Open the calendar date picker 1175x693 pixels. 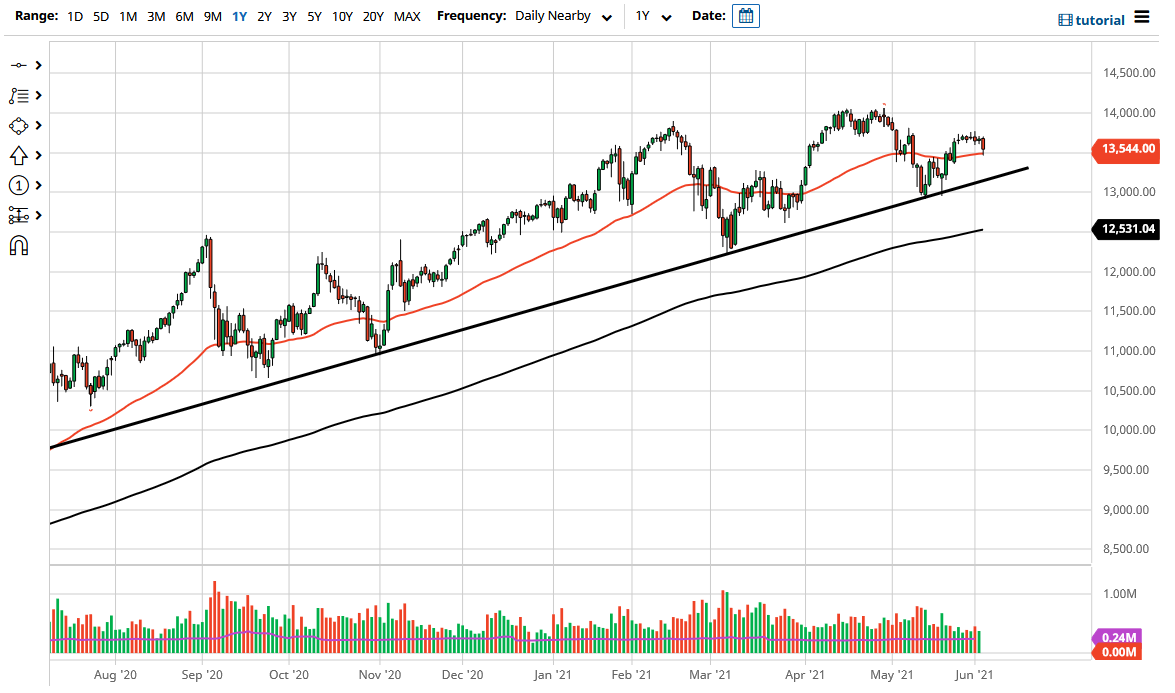[746, 16]
